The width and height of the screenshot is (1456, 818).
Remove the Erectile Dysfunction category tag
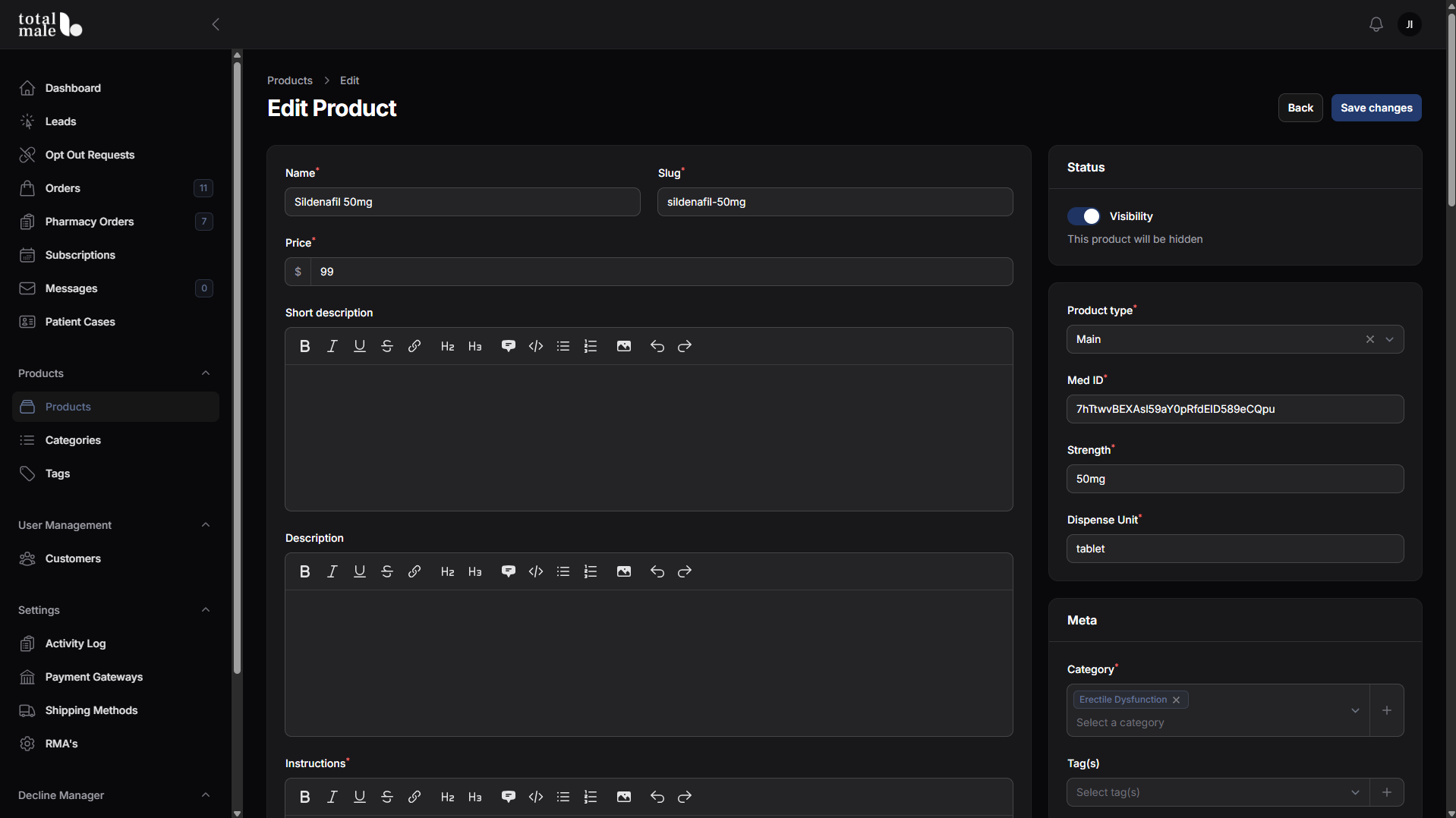(1177, 700)
